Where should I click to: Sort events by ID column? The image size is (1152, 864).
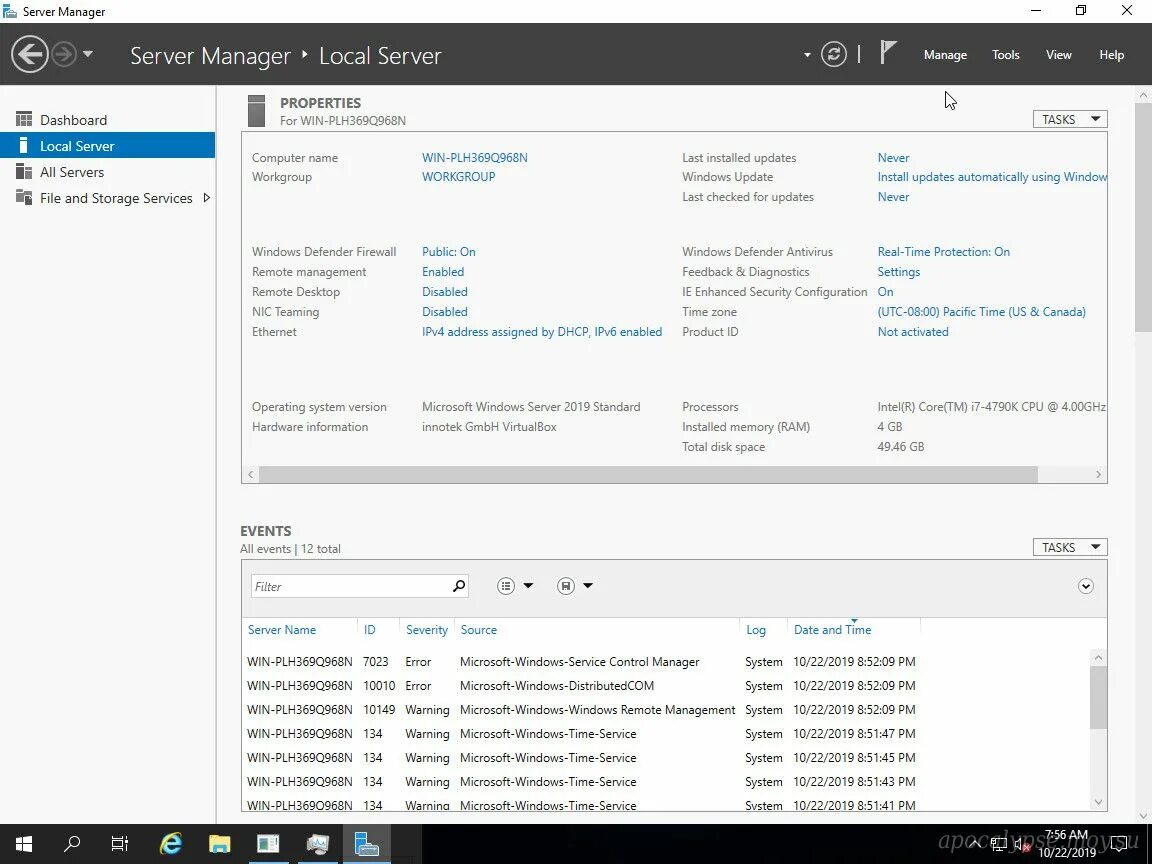pos(370,630)
